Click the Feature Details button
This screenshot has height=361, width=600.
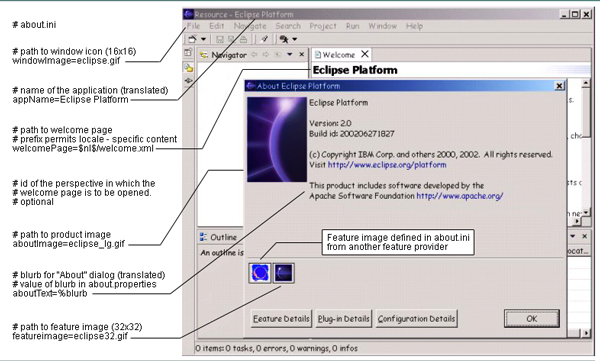(x=281, y=319)
